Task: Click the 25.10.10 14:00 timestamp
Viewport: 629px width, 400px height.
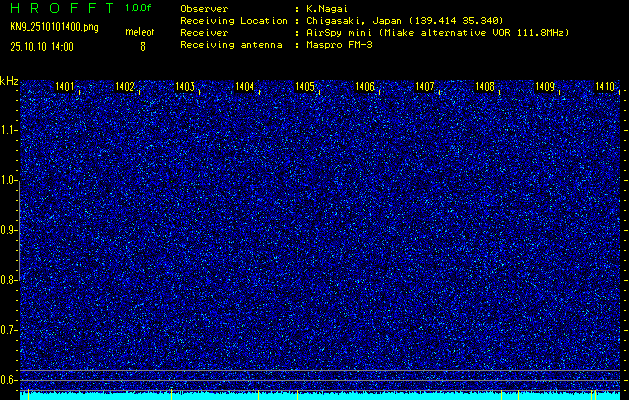Action: tap(42, 46)
